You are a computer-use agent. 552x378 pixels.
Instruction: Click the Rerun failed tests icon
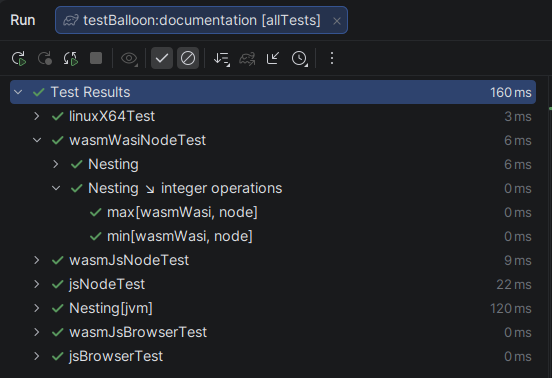(45, 58)
